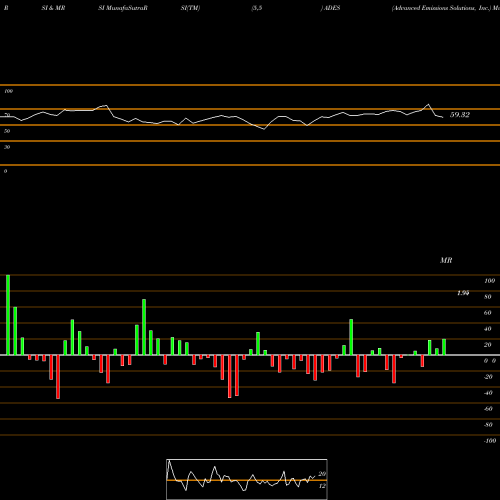Click the -80 label on MR axis

point(488,425)
